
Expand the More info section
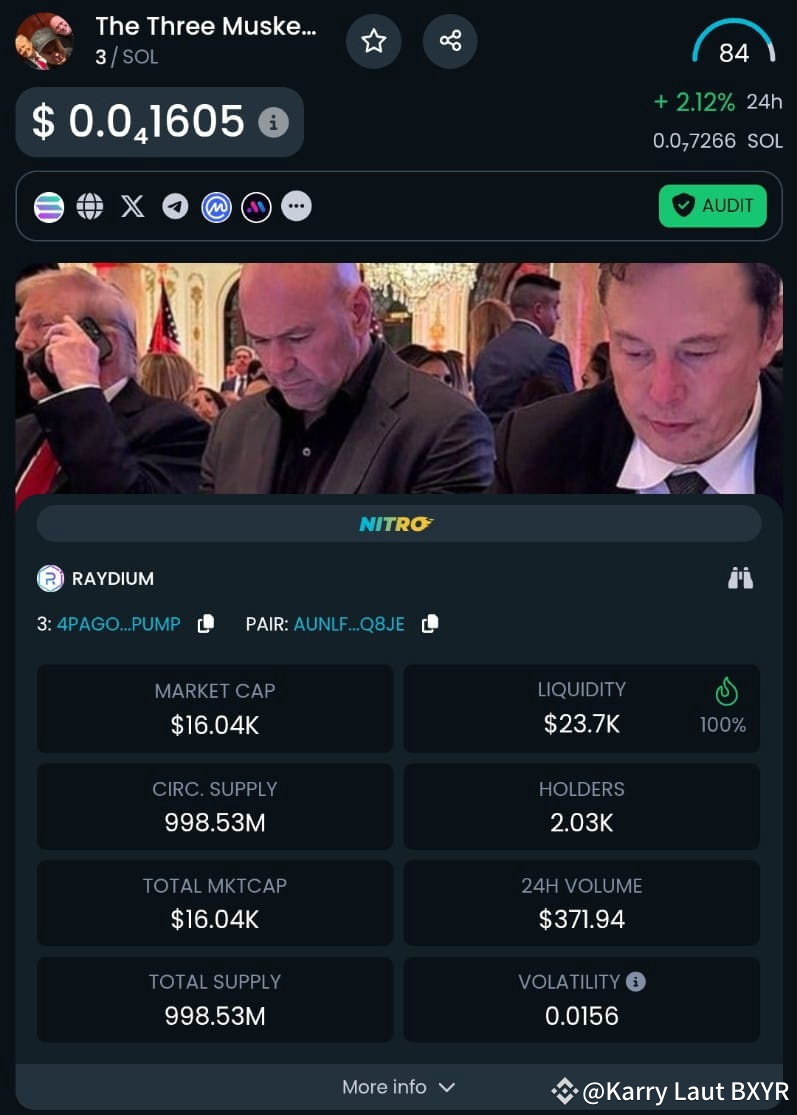399,1087
